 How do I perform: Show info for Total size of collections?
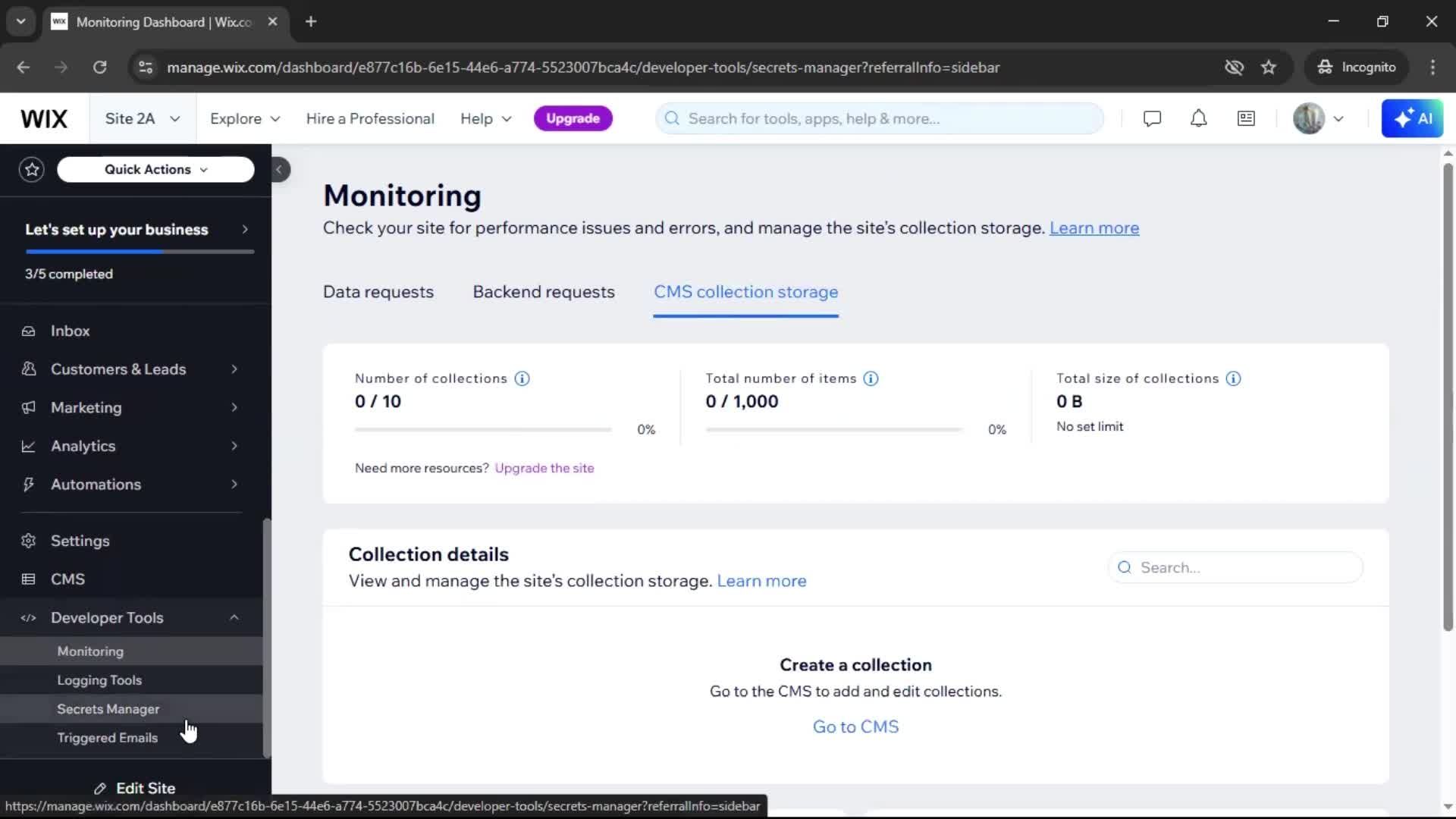1233,378
